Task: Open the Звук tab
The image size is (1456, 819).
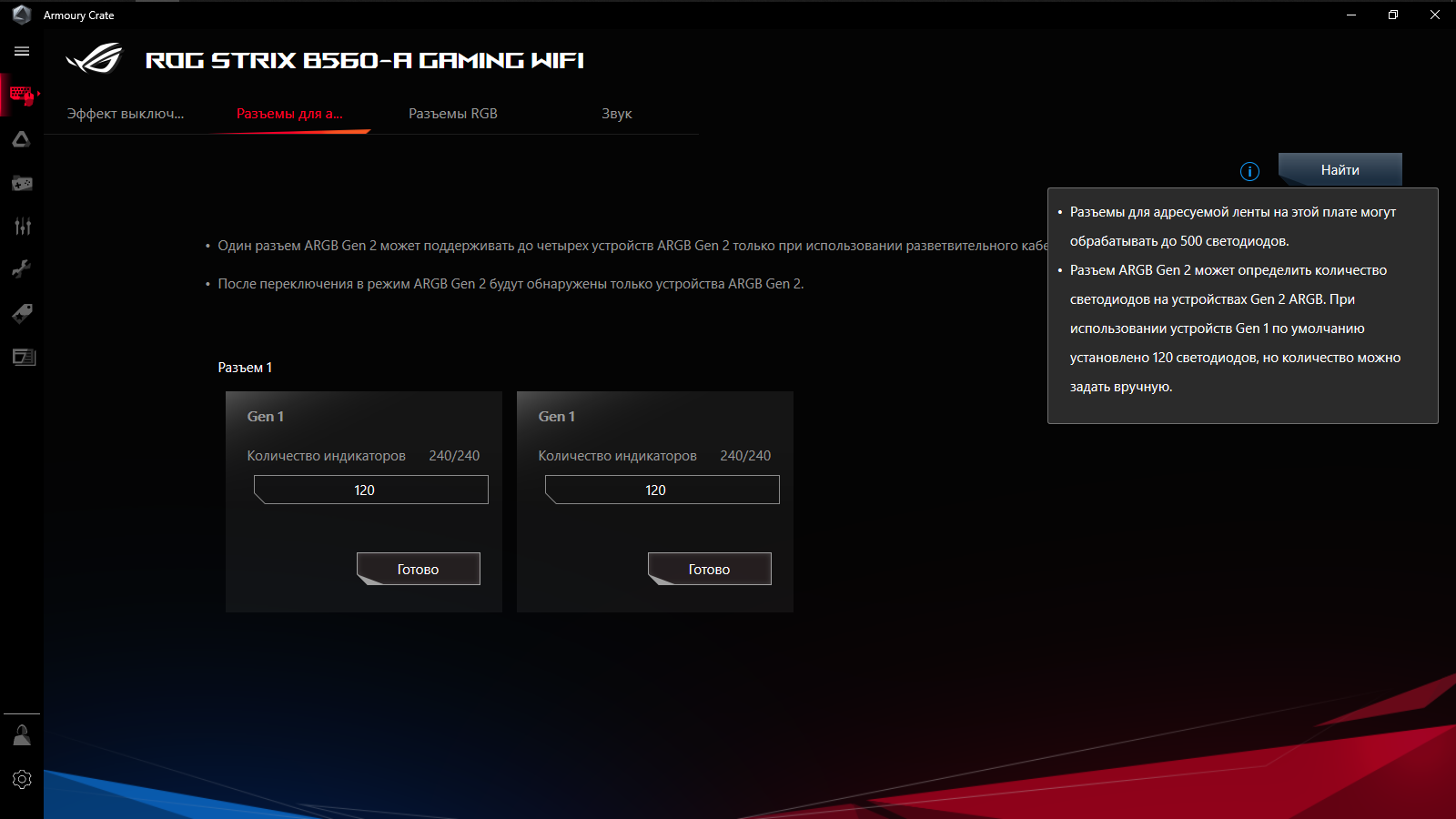Action: tap(617, 114)
